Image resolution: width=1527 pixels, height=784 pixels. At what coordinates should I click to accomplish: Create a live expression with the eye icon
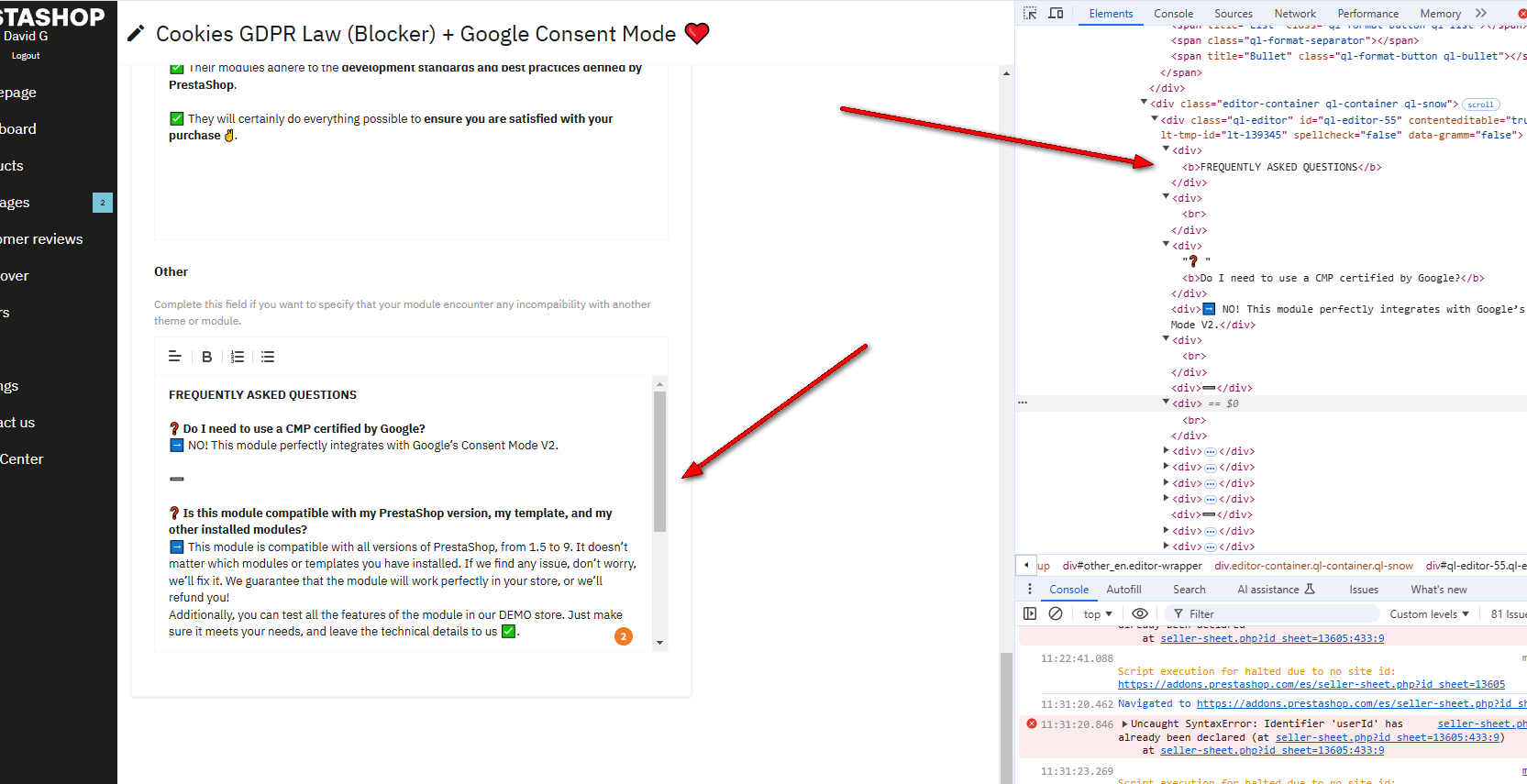(1140, 613)
